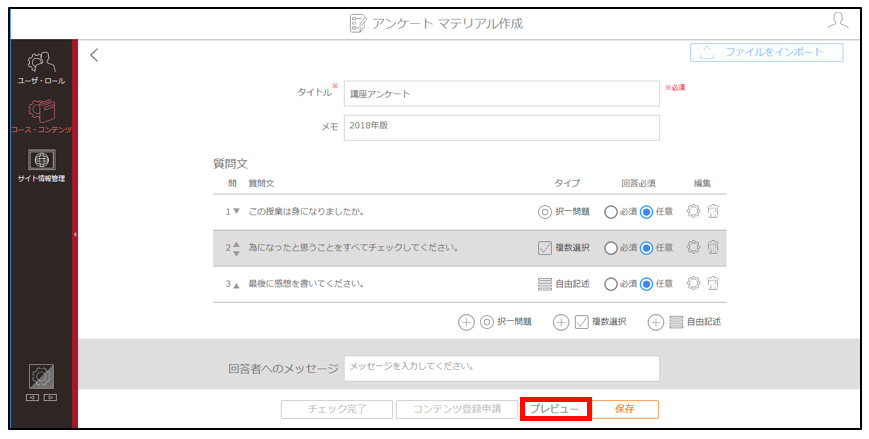869x439 pixels.
Task: Delete question 2 with trash icon
Action: pyautogui.click(x=713, y=247)
